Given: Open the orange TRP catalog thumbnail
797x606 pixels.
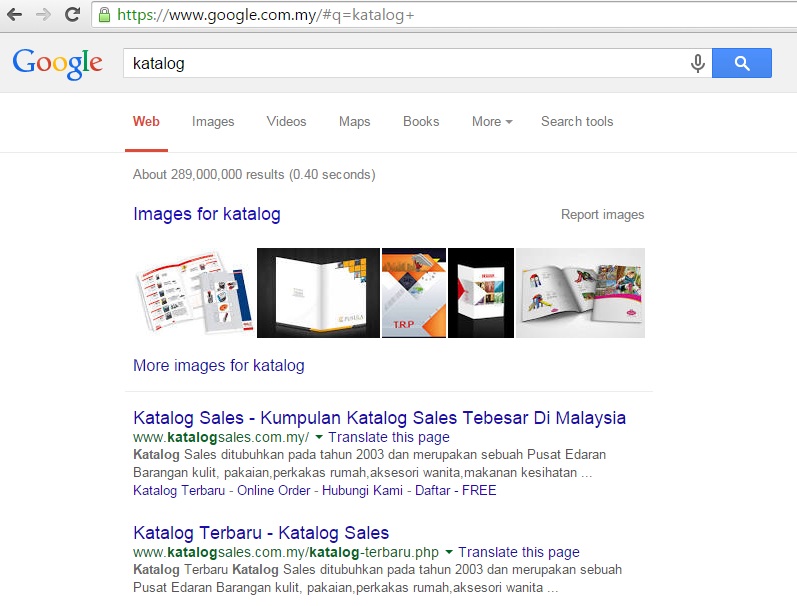Looking at the screenshot, I should [x=414, y=293].
